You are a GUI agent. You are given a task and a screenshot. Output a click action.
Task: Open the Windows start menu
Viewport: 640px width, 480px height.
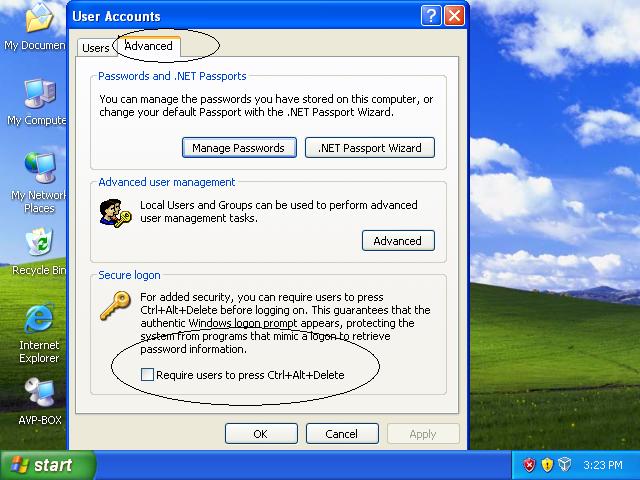(x=48, y=465)
